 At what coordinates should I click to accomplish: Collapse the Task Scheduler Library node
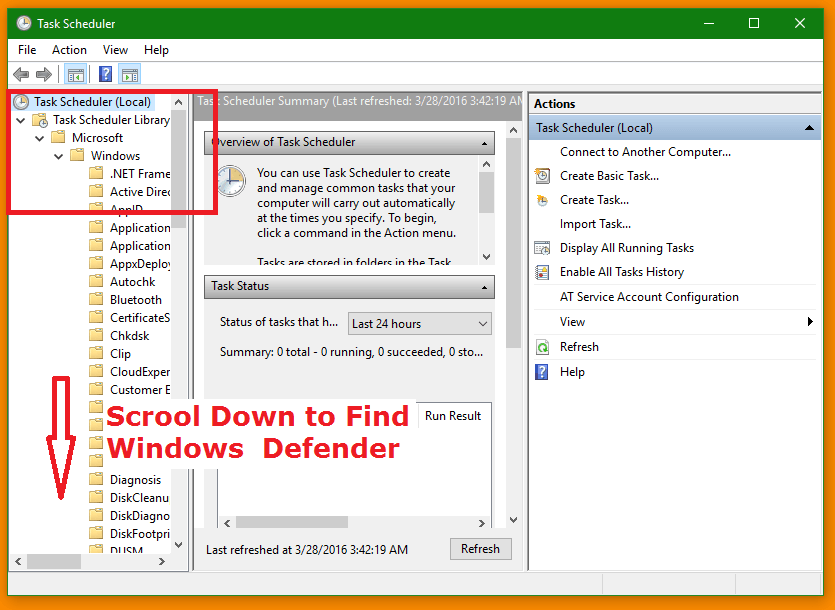(x=21, y=120)
